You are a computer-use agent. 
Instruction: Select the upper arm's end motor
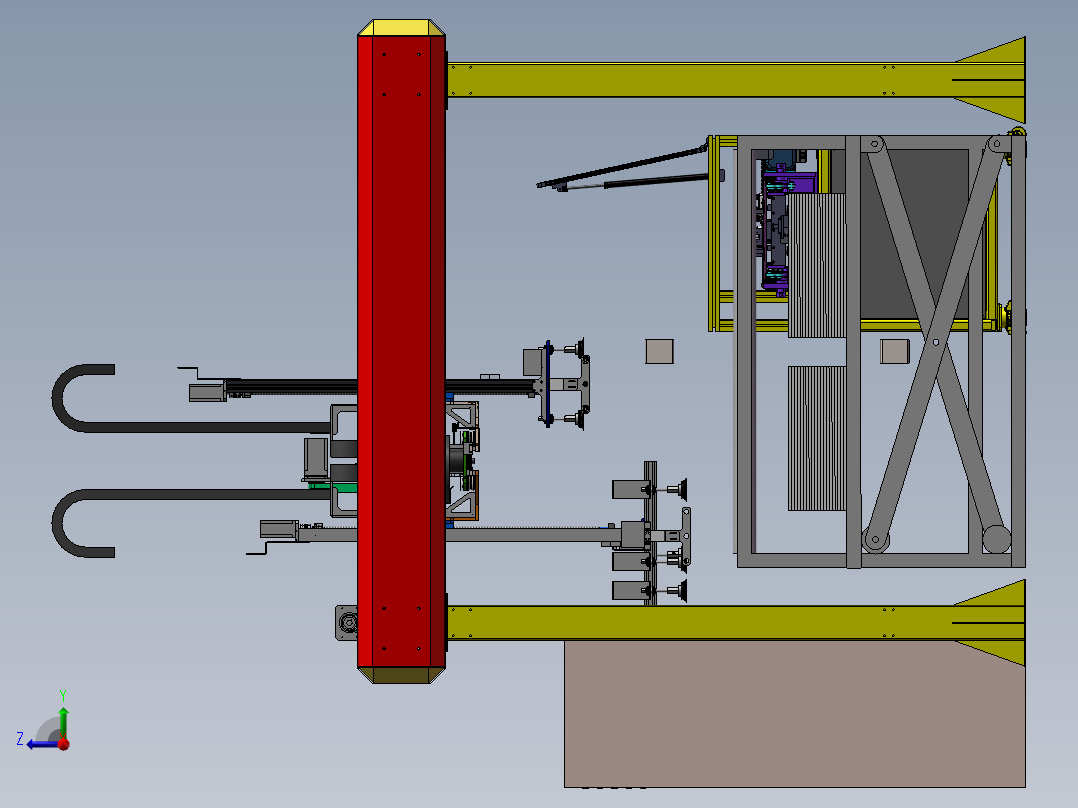click(x=208, y=392)
